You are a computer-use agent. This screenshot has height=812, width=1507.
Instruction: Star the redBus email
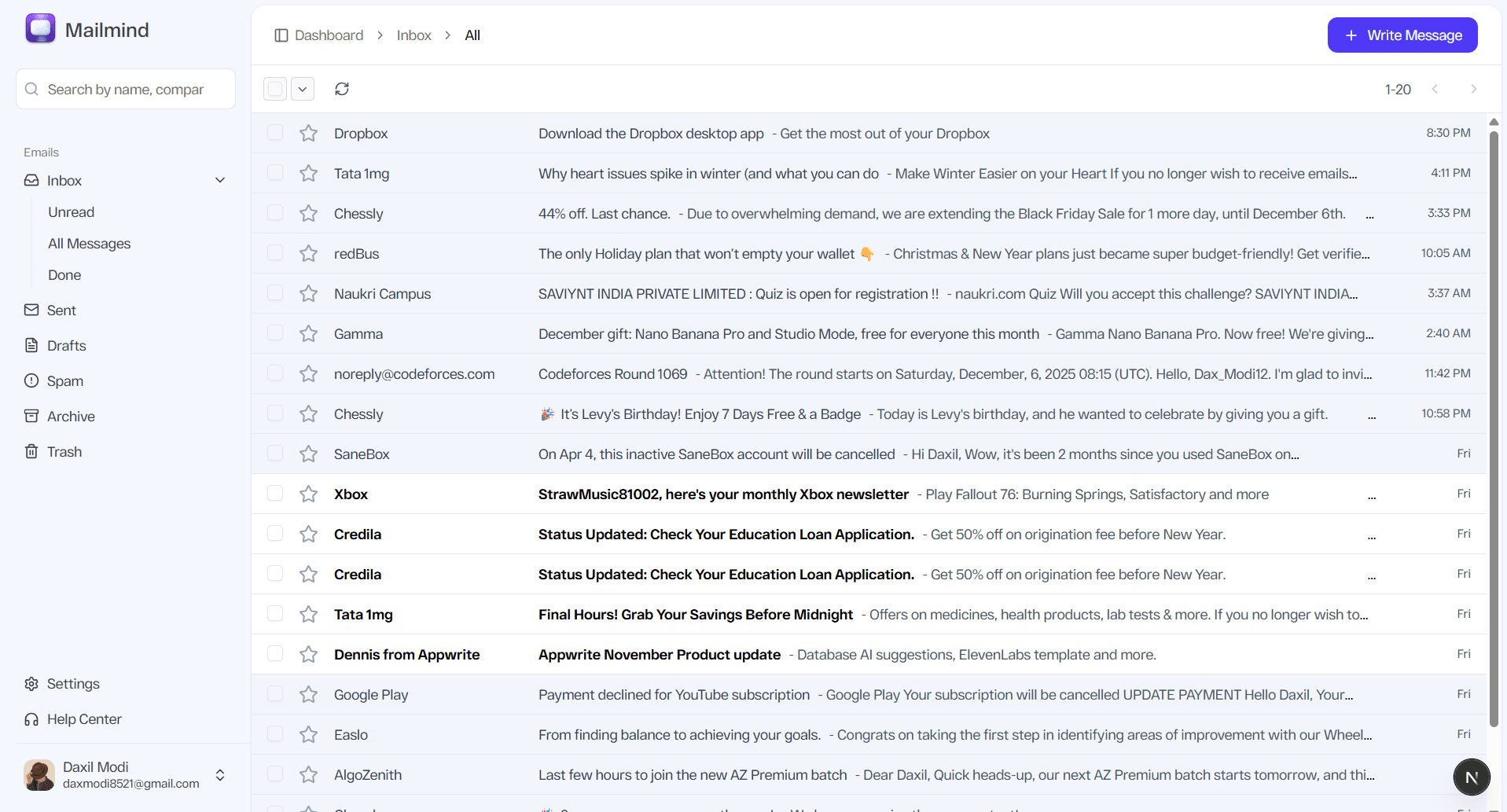click(x=308, y=254)
